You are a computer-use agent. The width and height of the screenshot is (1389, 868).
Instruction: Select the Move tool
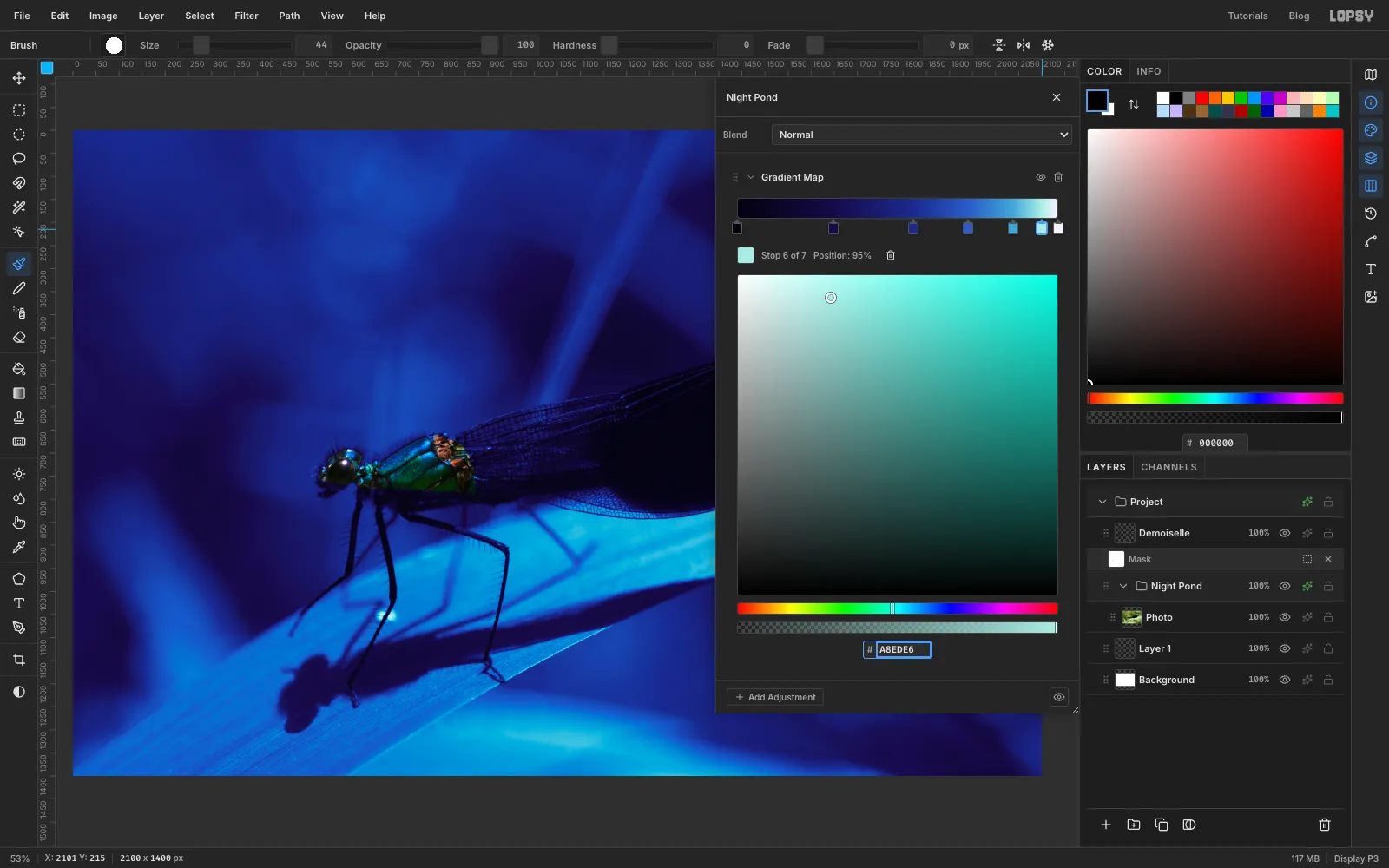19,78
